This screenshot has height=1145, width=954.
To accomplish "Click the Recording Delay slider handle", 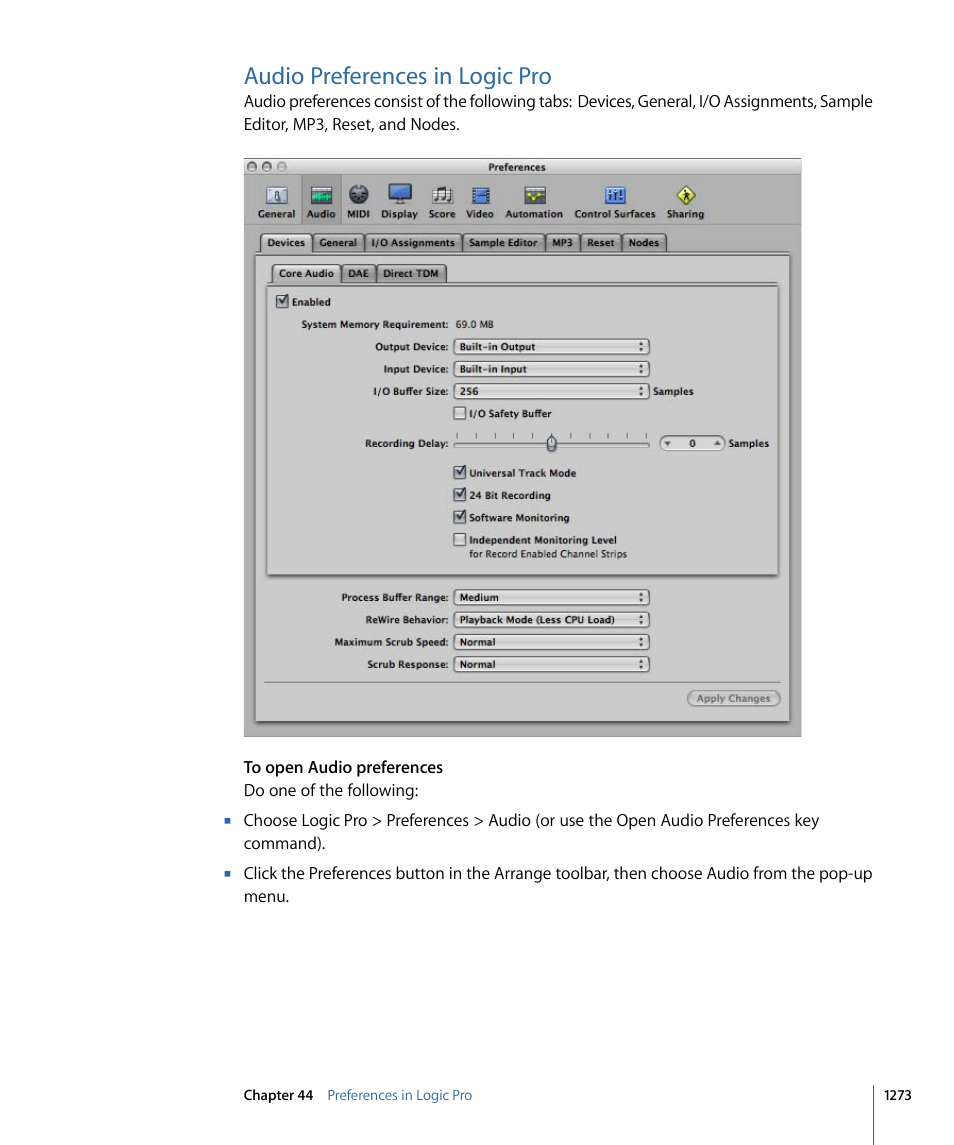I will click(552, 443).
